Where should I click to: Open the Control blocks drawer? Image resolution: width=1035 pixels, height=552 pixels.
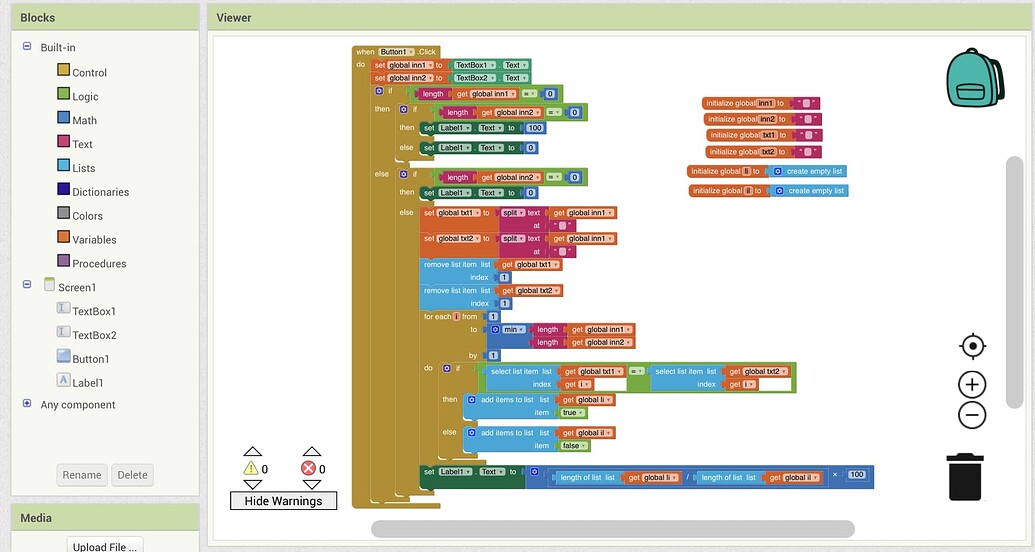tap(89, 72)
